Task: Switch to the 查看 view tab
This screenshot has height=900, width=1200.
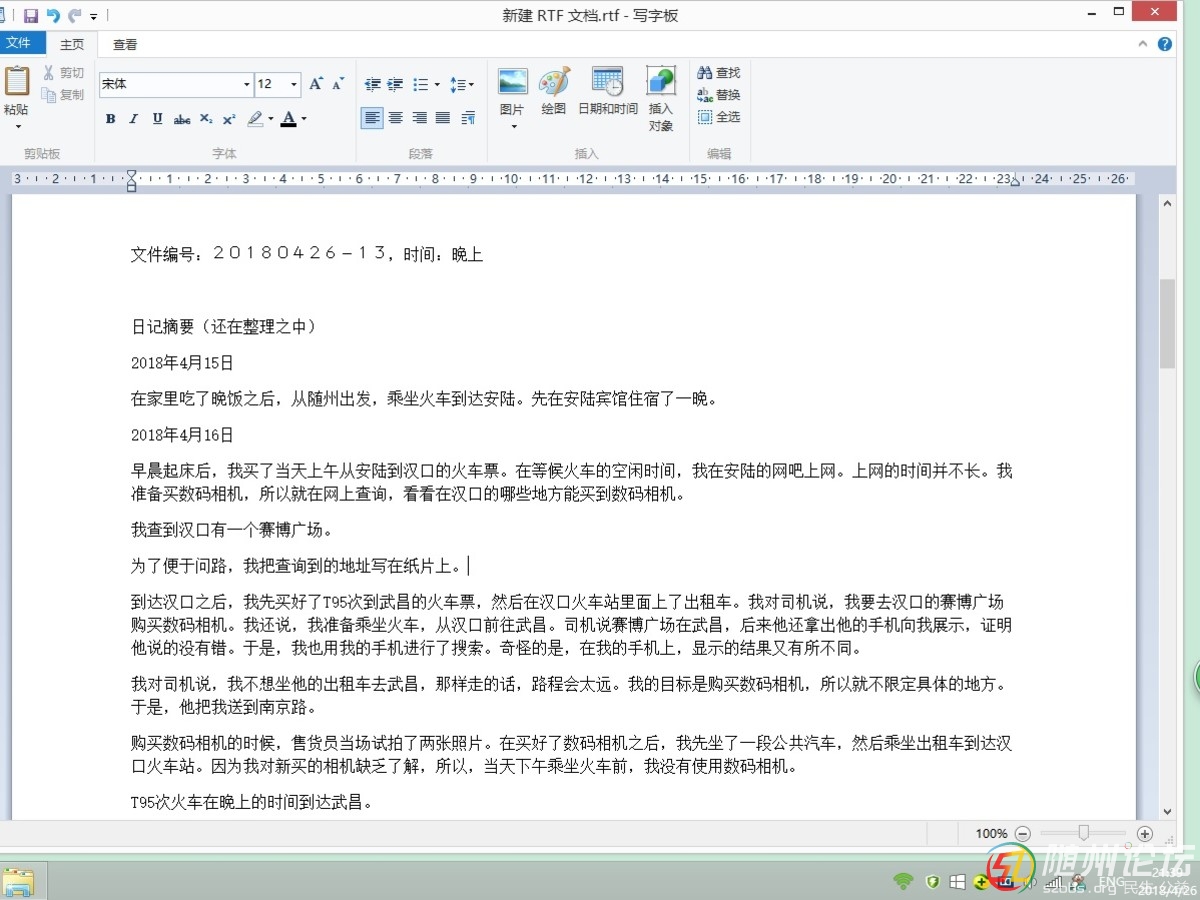Action: pos(125,44)
